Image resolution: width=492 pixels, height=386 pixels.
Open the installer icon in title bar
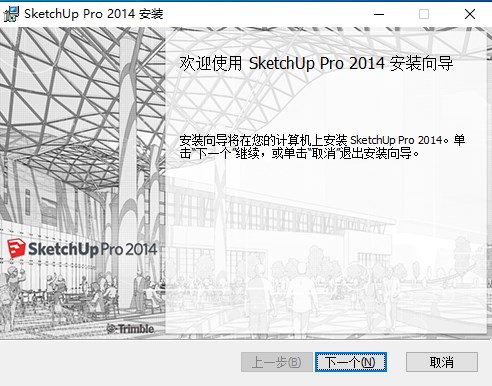click(x=11, y=14)
